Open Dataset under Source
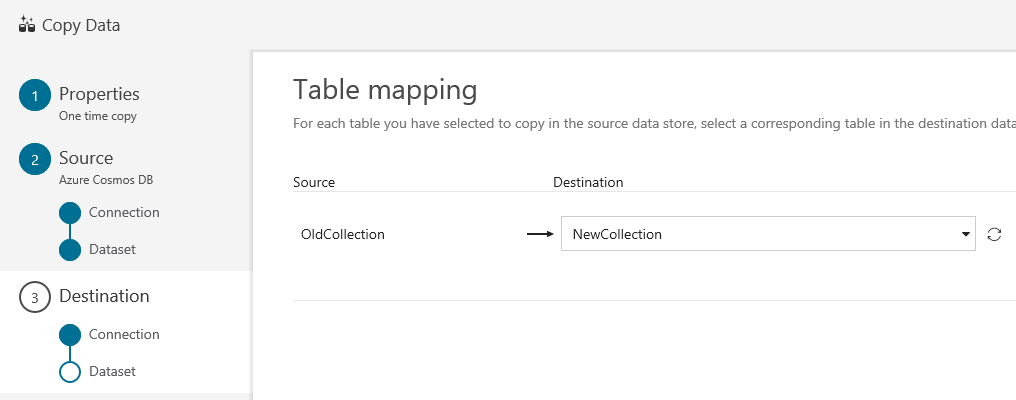1016x400 pixels. pyautogui.click(x=112, y=249)
